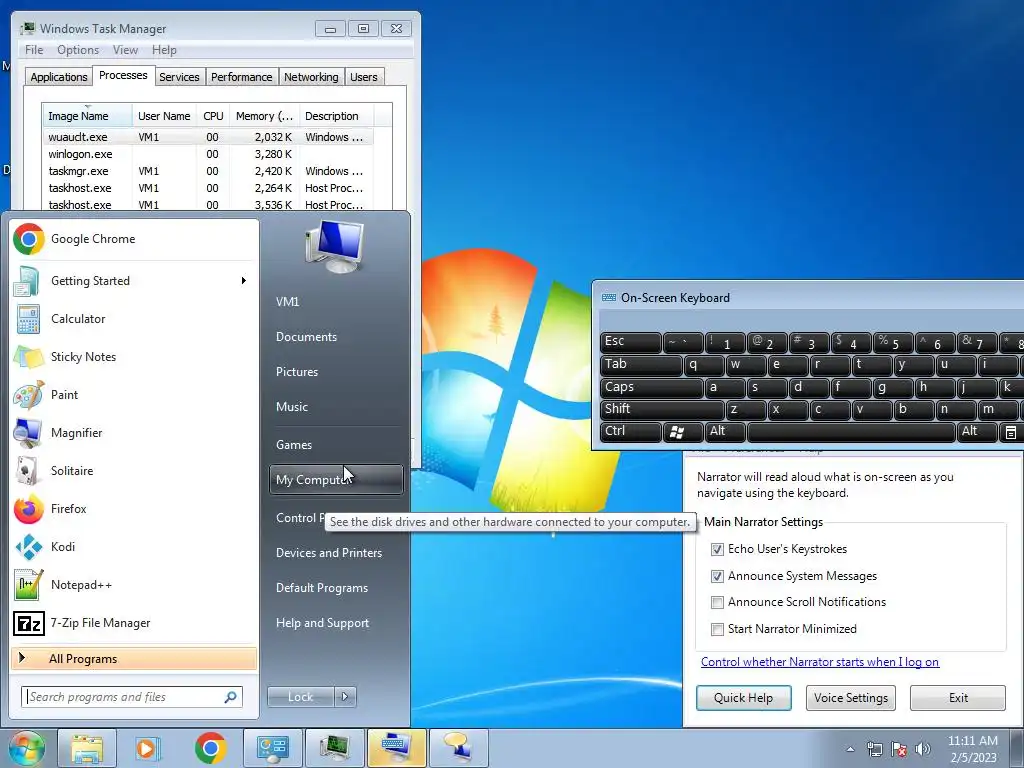This screenshot has height=768, width=1024.
Task: Launch Paint from Start menu
Action: coord(134,394)
